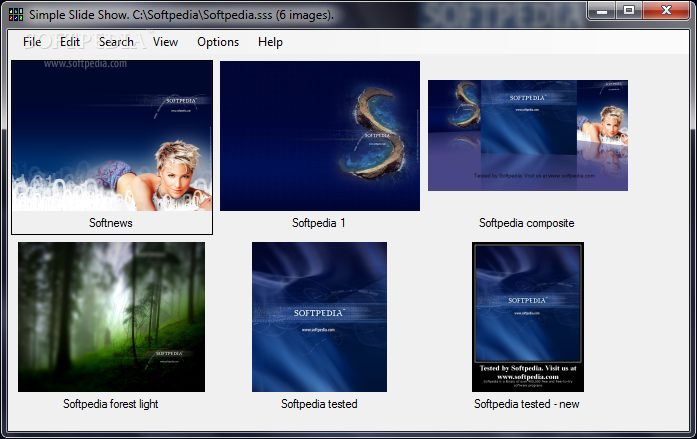Image resolution: width=697 pixels, height=439 pixels.
Task: Open the View menu
Action: (x=165, y=42)
